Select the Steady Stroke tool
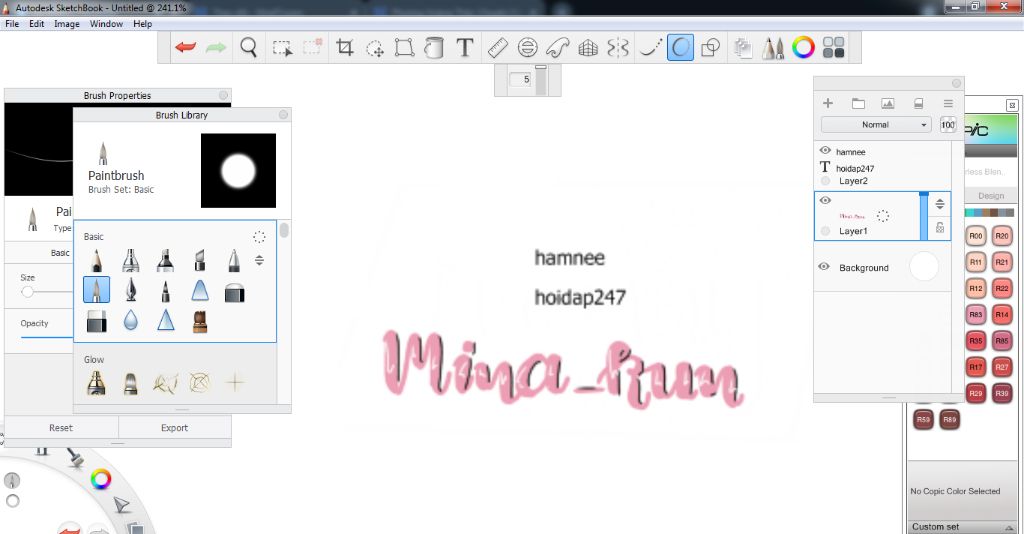Viewport: 1024px width, 534px height. pos(650,48)
